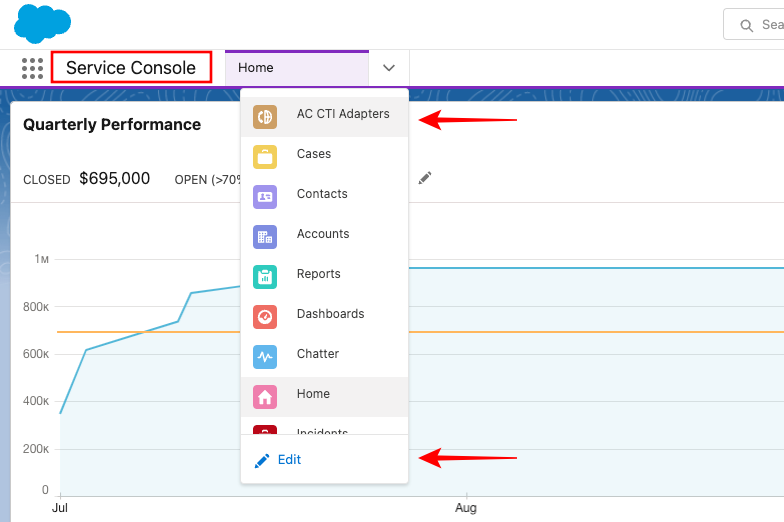Open Dashboards from the menu

324,317
